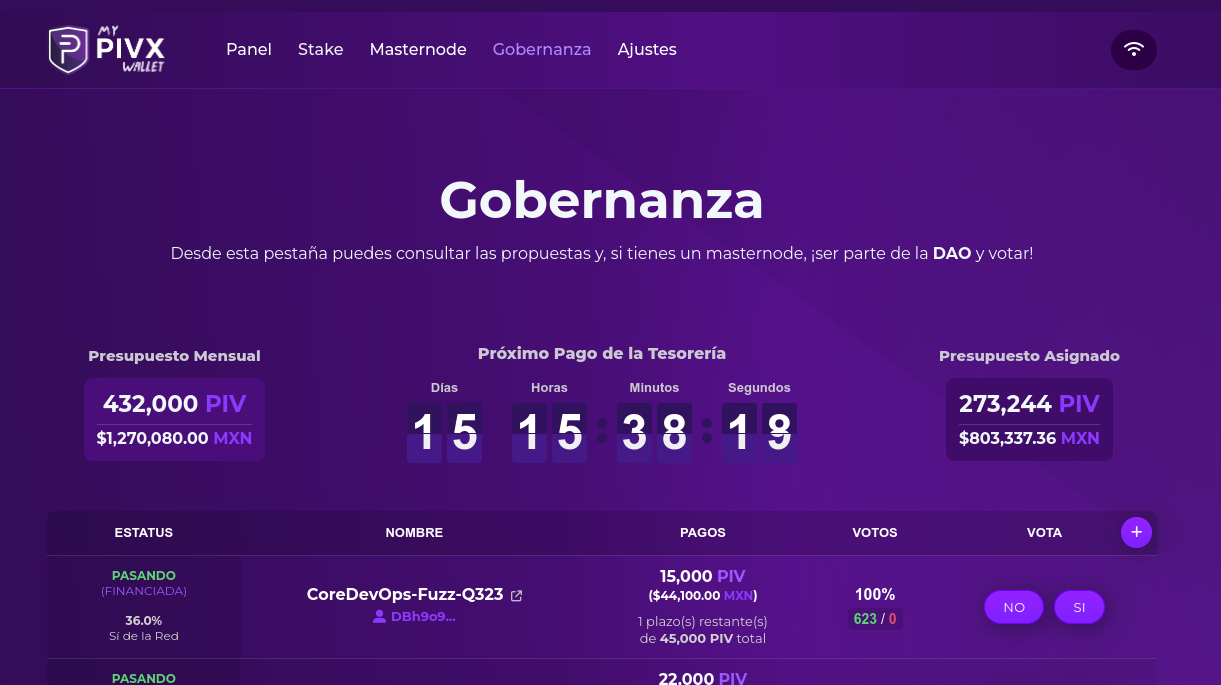1221x685 pixels.
Task: Click the 273,244 PIV assigned budget value
Action: (1029, 404)
